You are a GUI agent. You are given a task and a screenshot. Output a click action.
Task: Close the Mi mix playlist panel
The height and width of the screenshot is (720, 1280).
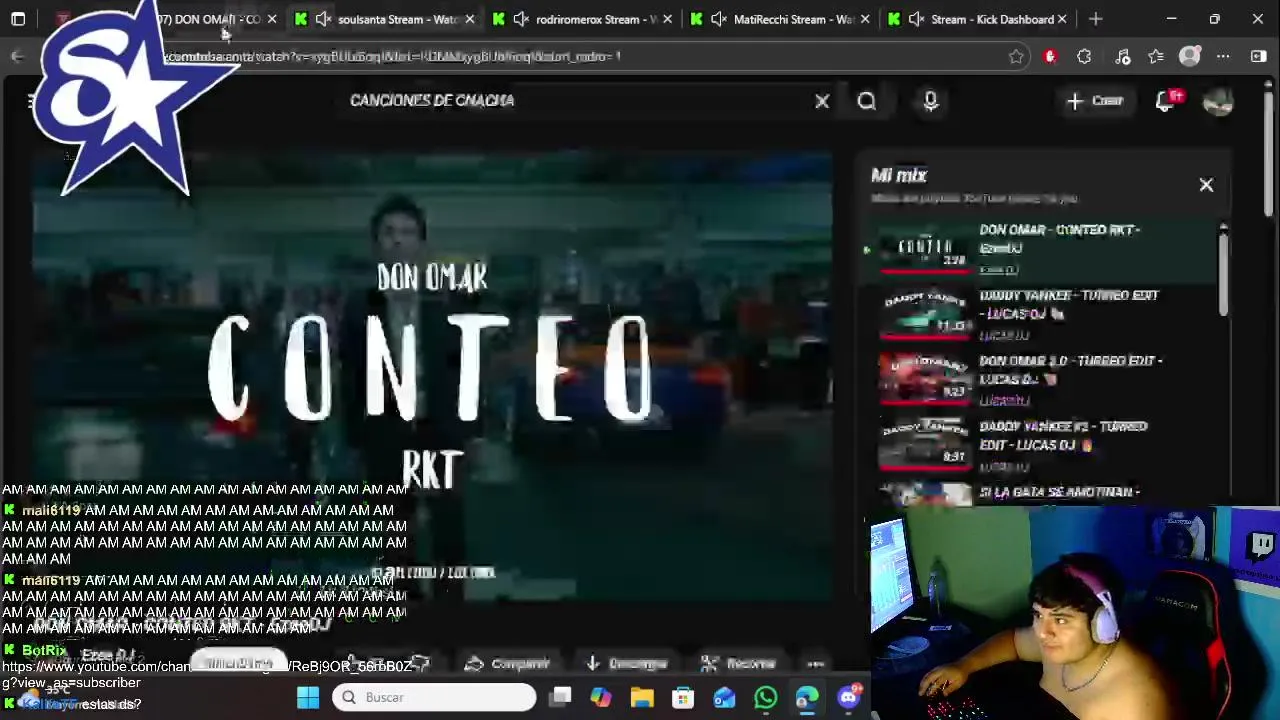click(1206, 185)
